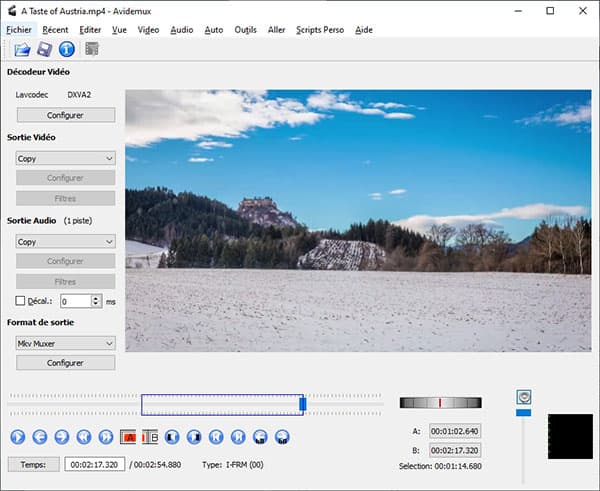
Task: Click Configurer under Décodeur Vidéo
Action: (x=66, y=115)
